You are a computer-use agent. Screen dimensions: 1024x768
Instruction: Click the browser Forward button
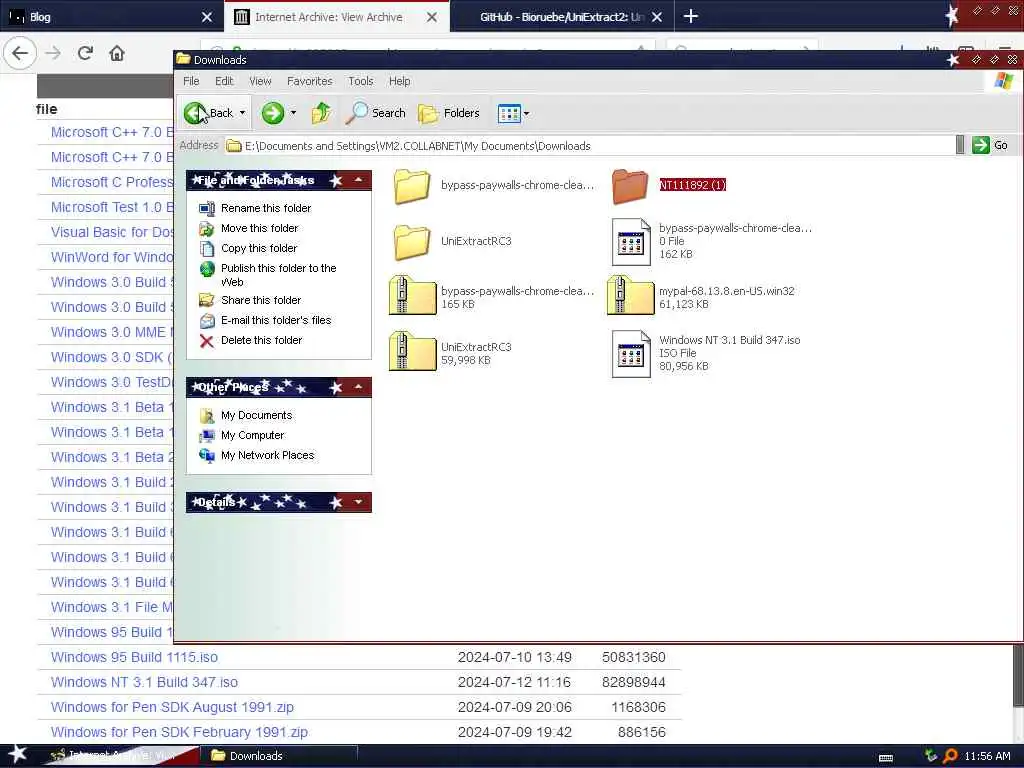coord(54,54)
